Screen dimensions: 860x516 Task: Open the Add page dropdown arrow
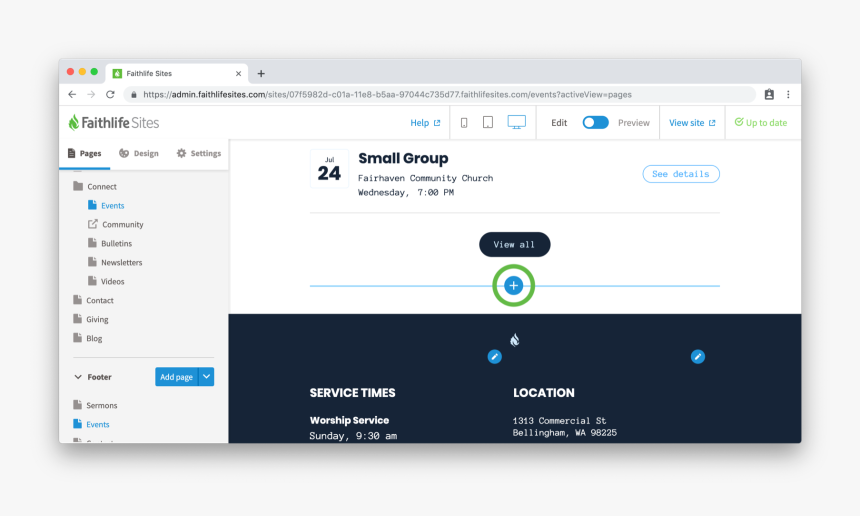pos(206,377)
